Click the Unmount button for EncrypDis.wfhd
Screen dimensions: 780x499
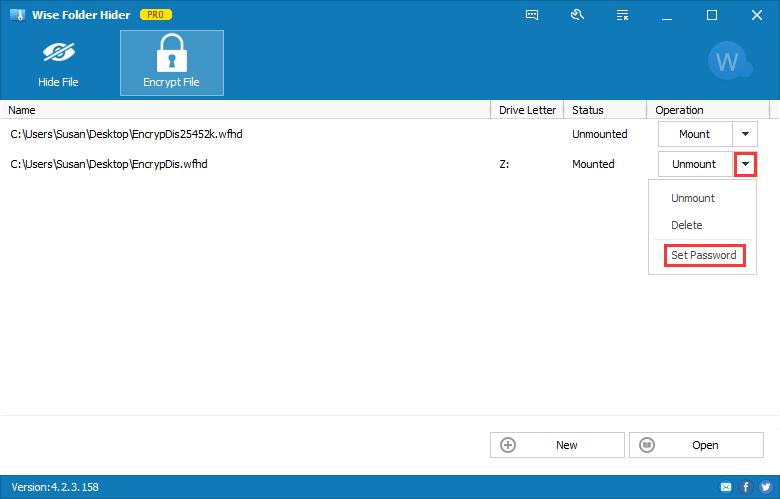[x=695, y=164]
